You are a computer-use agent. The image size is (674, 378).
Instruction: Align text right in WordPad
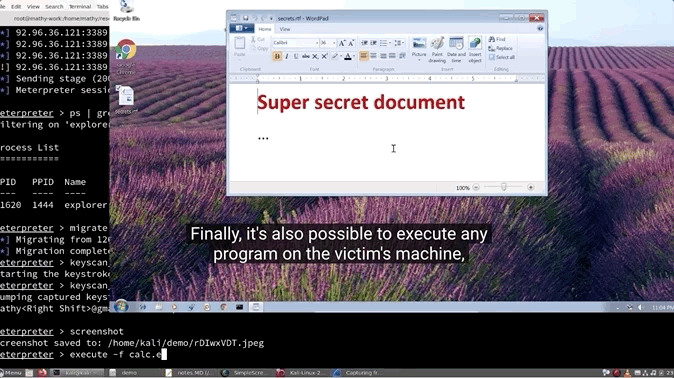tap(383, 56)
